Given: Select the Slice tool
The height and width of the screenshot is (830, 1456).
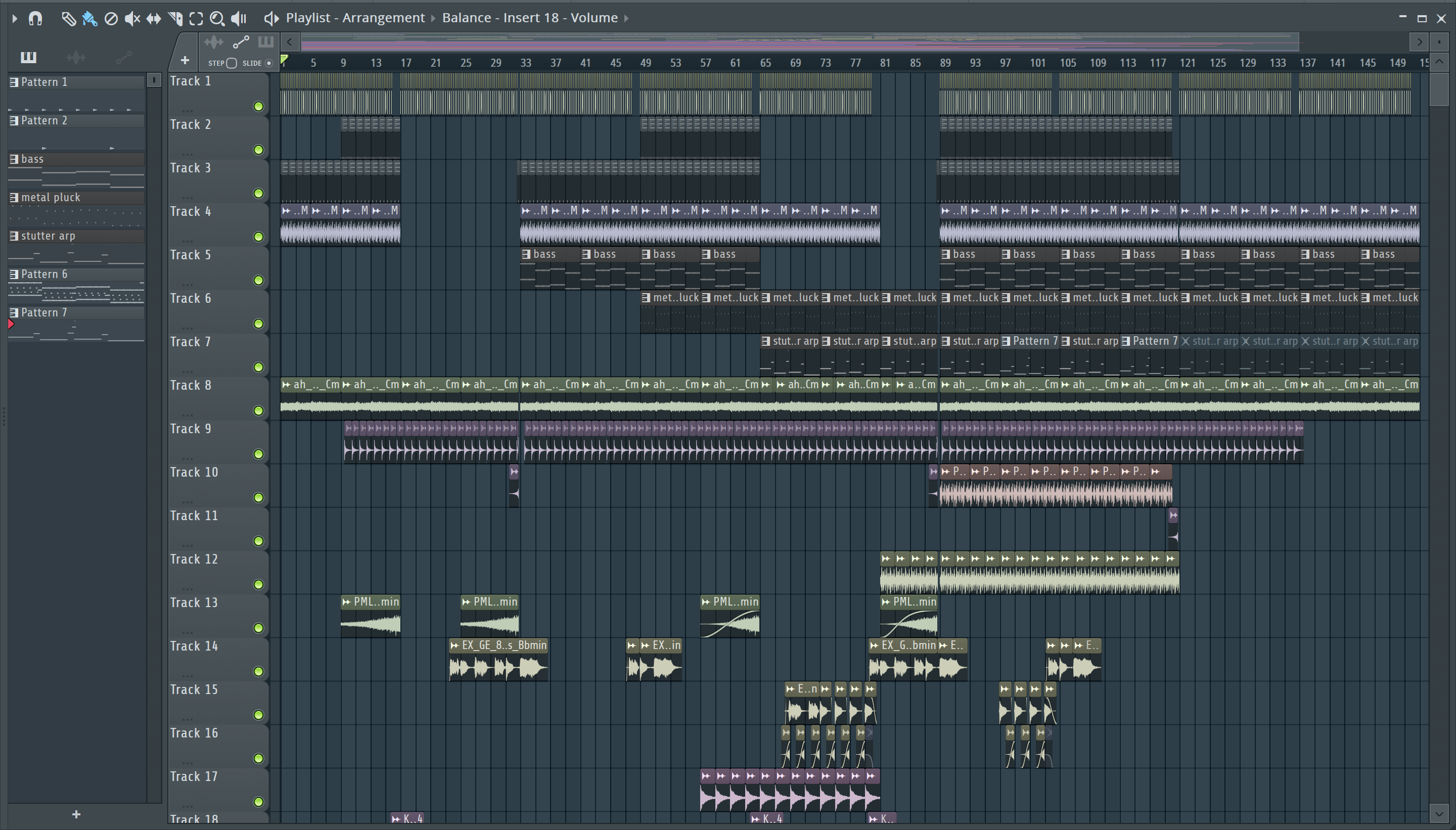Looking at the screenshot, I should [x=175, y=19].
